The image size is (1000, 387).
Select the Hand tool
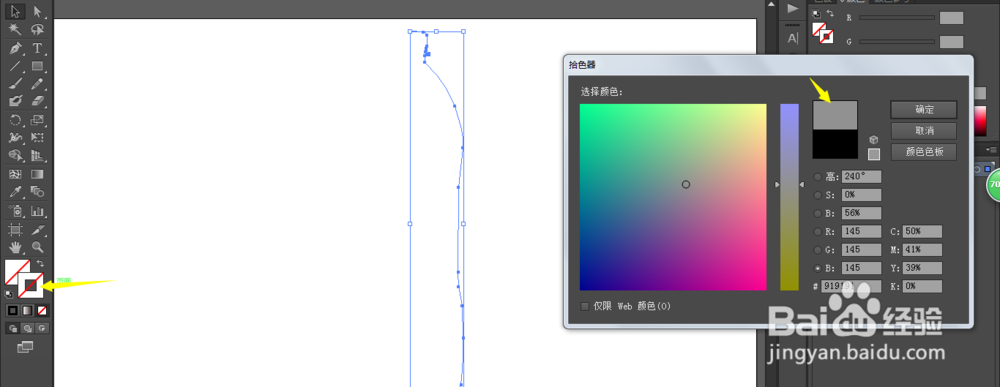(x=16, y=246)
